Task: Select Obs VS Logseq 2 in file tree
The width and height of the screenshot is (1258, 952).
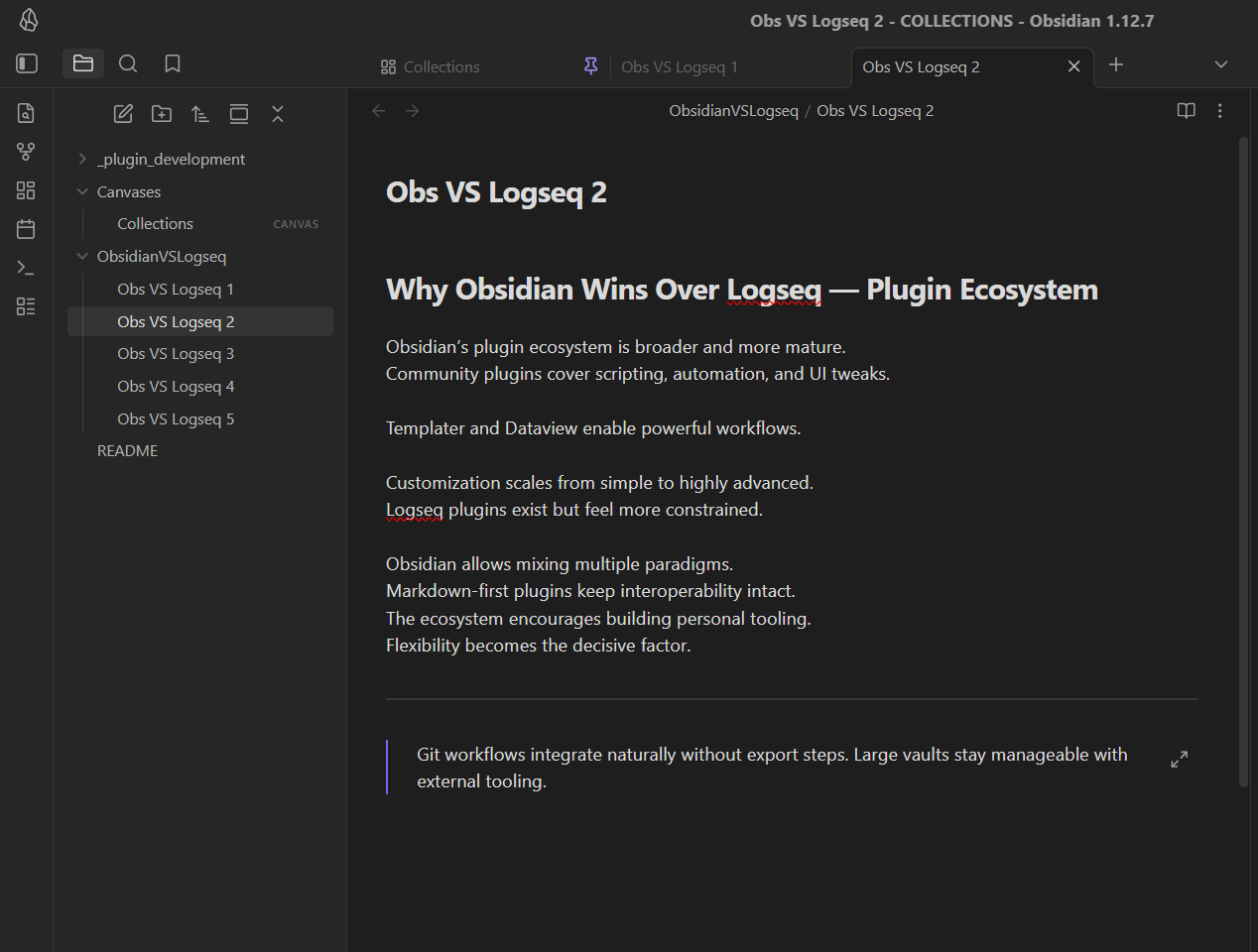Action: [x=200, y=321]
